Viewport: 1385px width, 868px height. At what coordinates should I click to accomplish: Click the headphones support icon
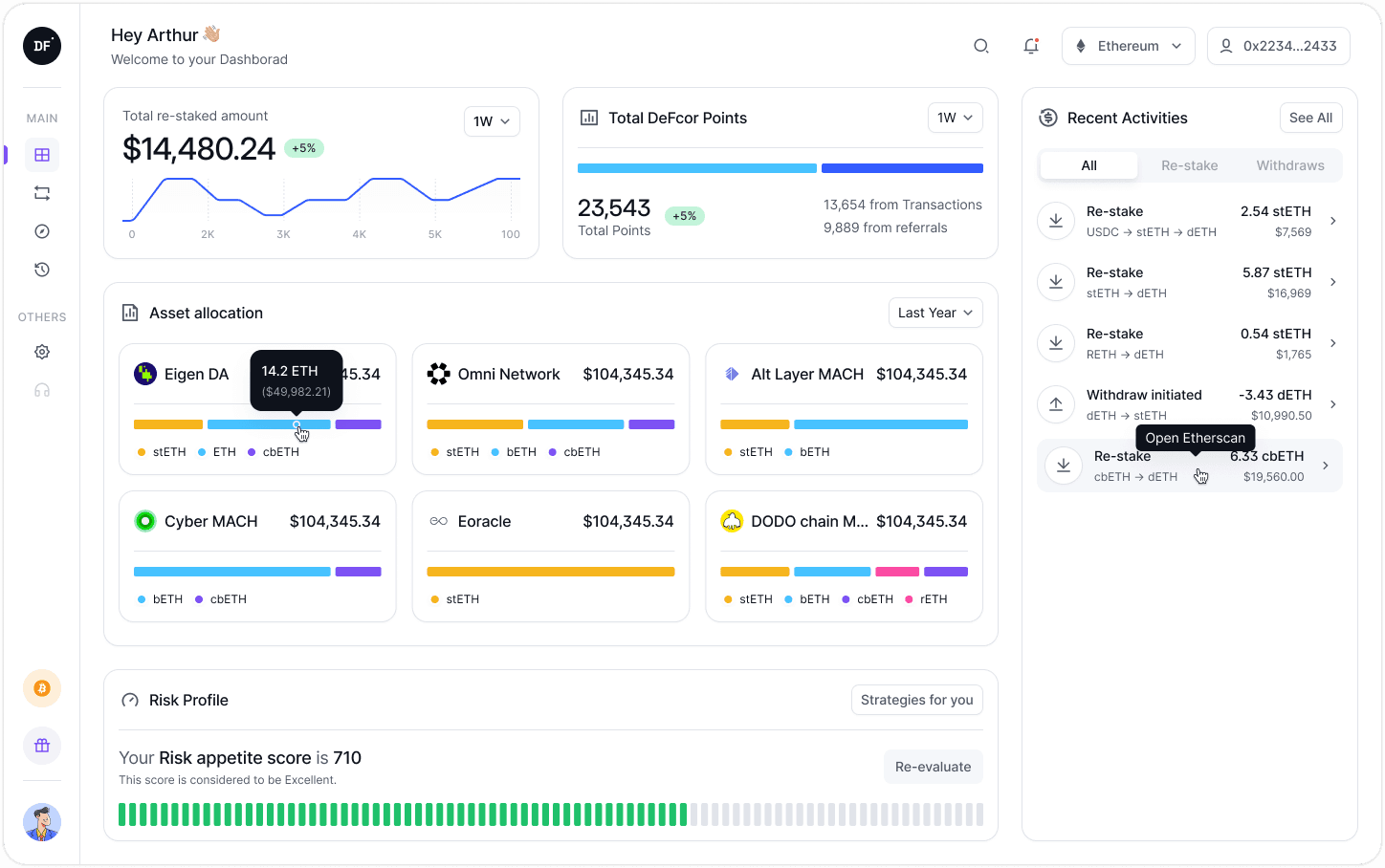point(42,390)
